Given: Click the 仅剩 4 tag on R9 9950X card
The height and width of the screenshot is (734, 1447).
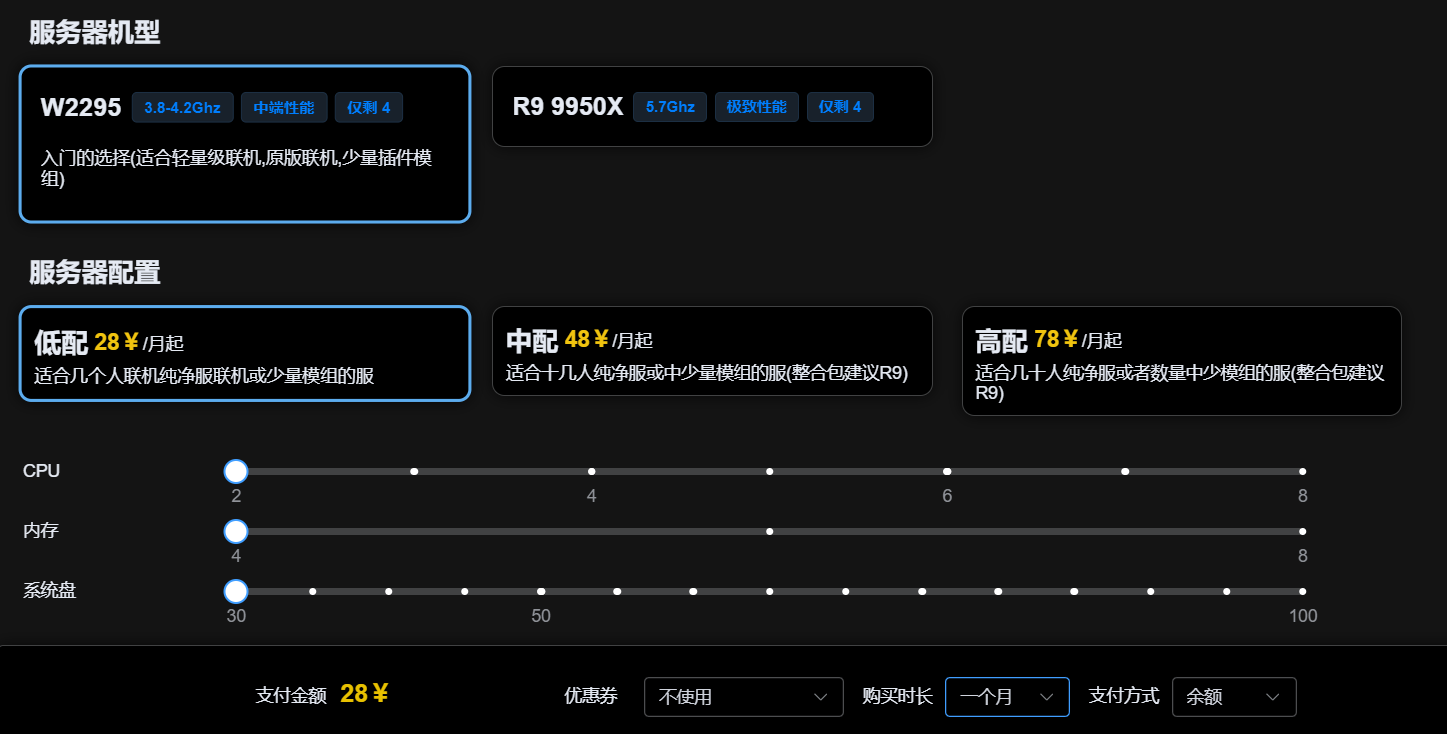Looking at the screenshot, I should [840, 107].
